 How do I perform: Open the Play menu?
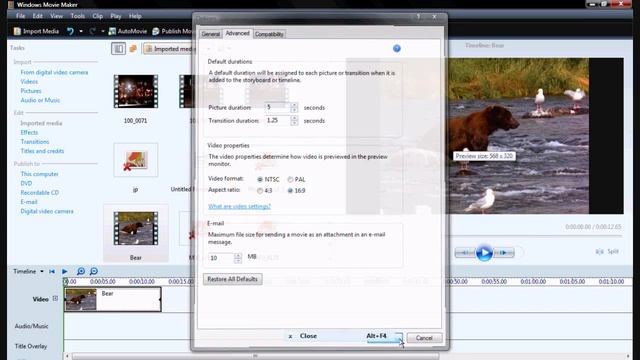click(116, 16)
